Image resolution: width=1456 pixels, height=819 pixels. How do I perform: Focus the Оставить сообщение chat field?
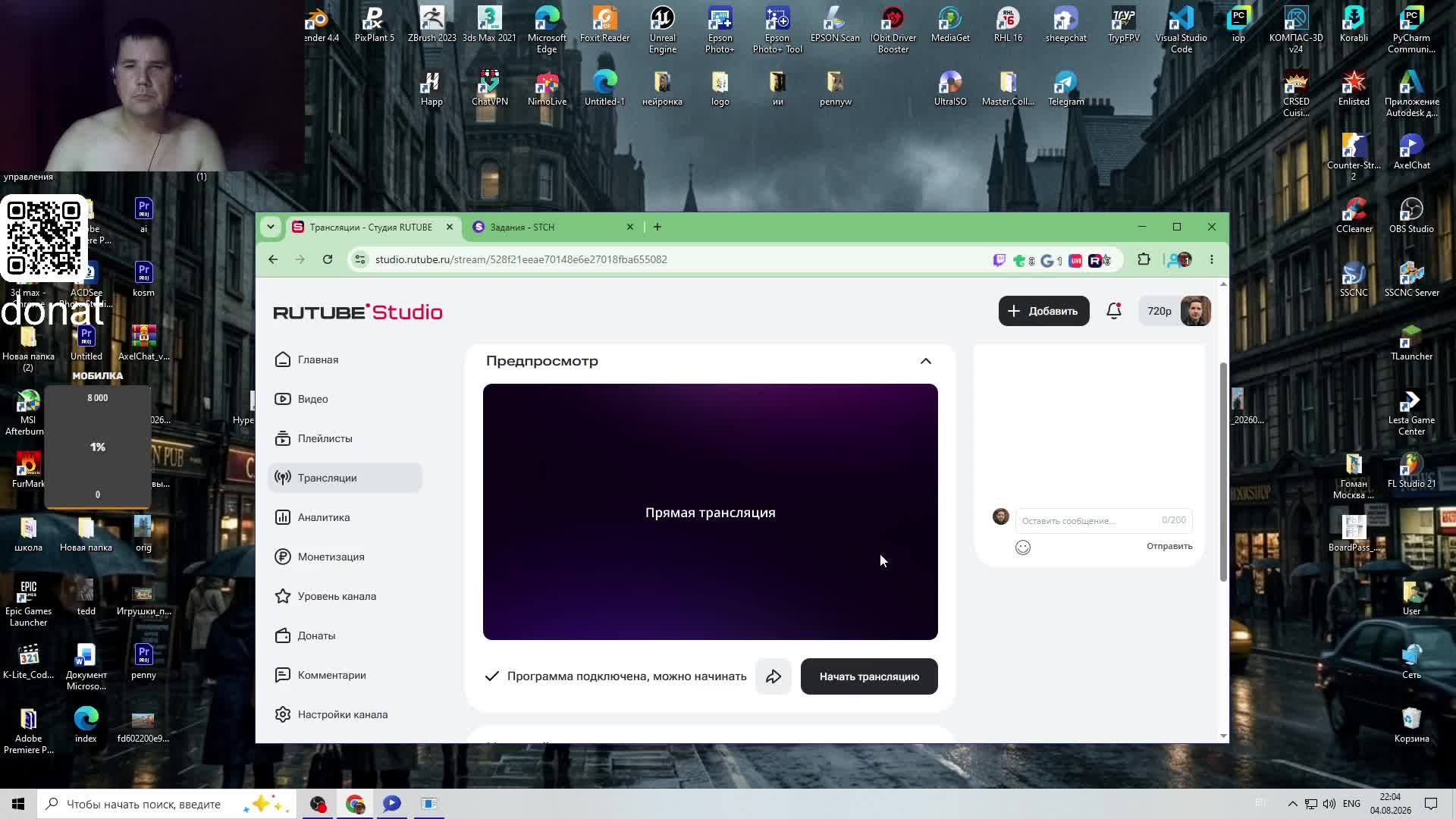[1104, 520]
